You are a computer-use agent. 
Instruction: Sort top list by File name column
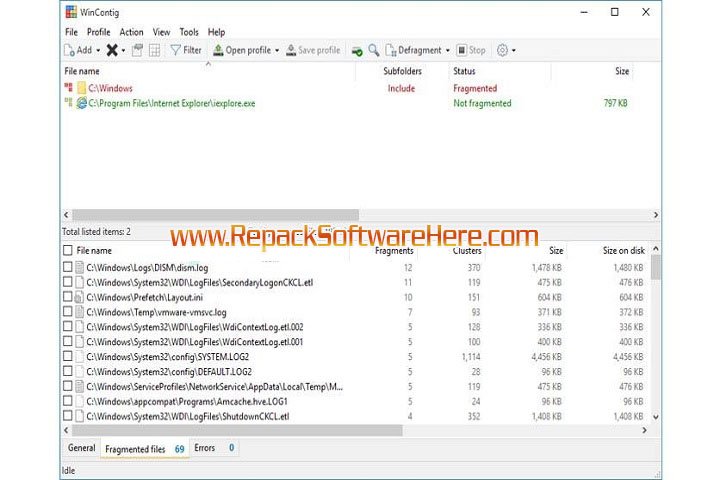click(82, 71)
